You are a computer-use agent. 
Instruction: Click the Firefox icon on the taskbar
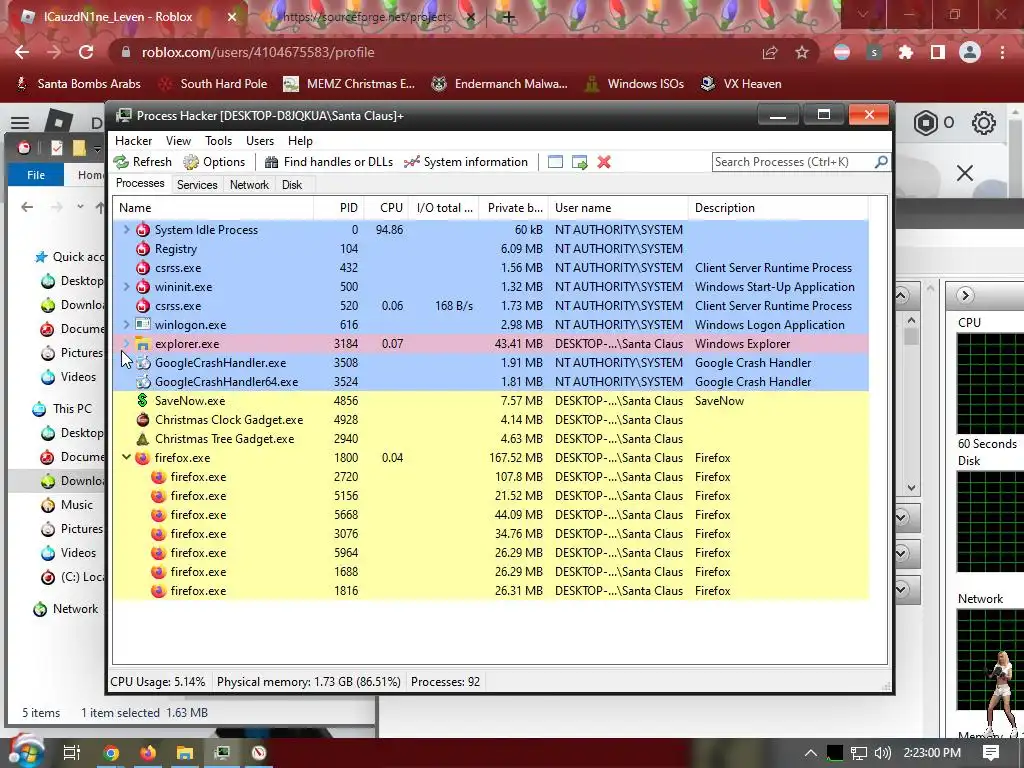coord(148,753)
